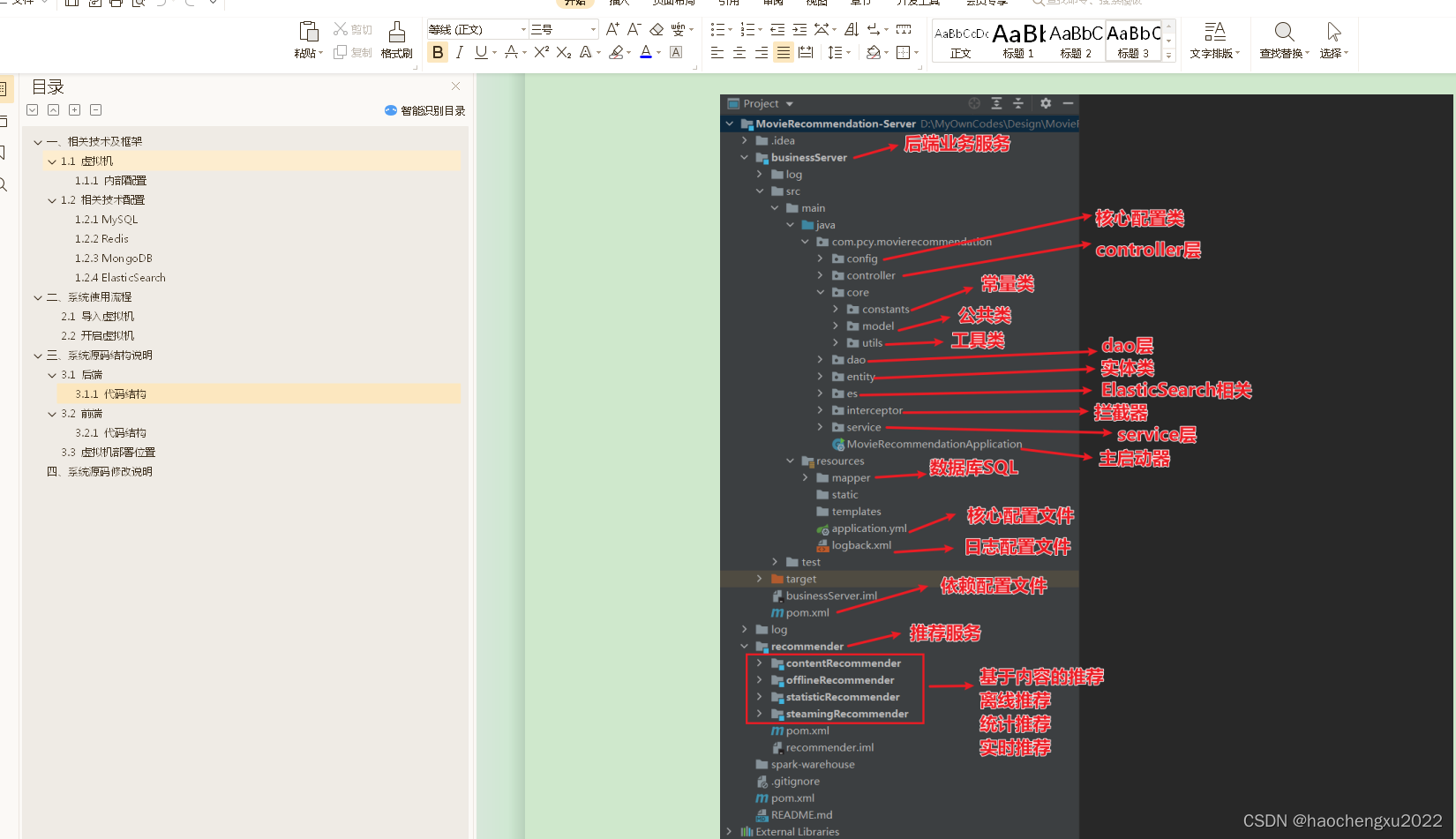Image resolution: width=1456 pixels, height=839 pixels.
Task: Jump to 3.3 虚拟机部署位置 in outline
Action: pyautogui.click(x=108, y=453)
